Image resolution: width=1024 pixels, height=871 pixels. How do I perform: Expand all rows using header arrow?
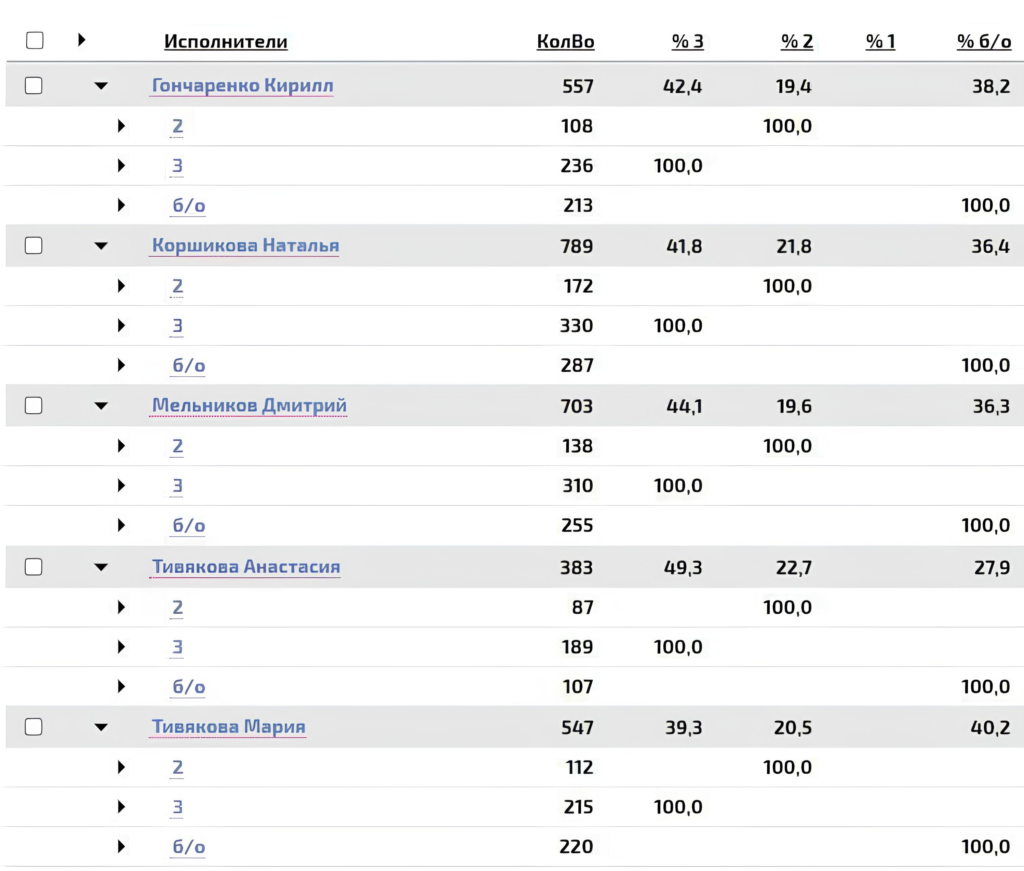point(81,40)
